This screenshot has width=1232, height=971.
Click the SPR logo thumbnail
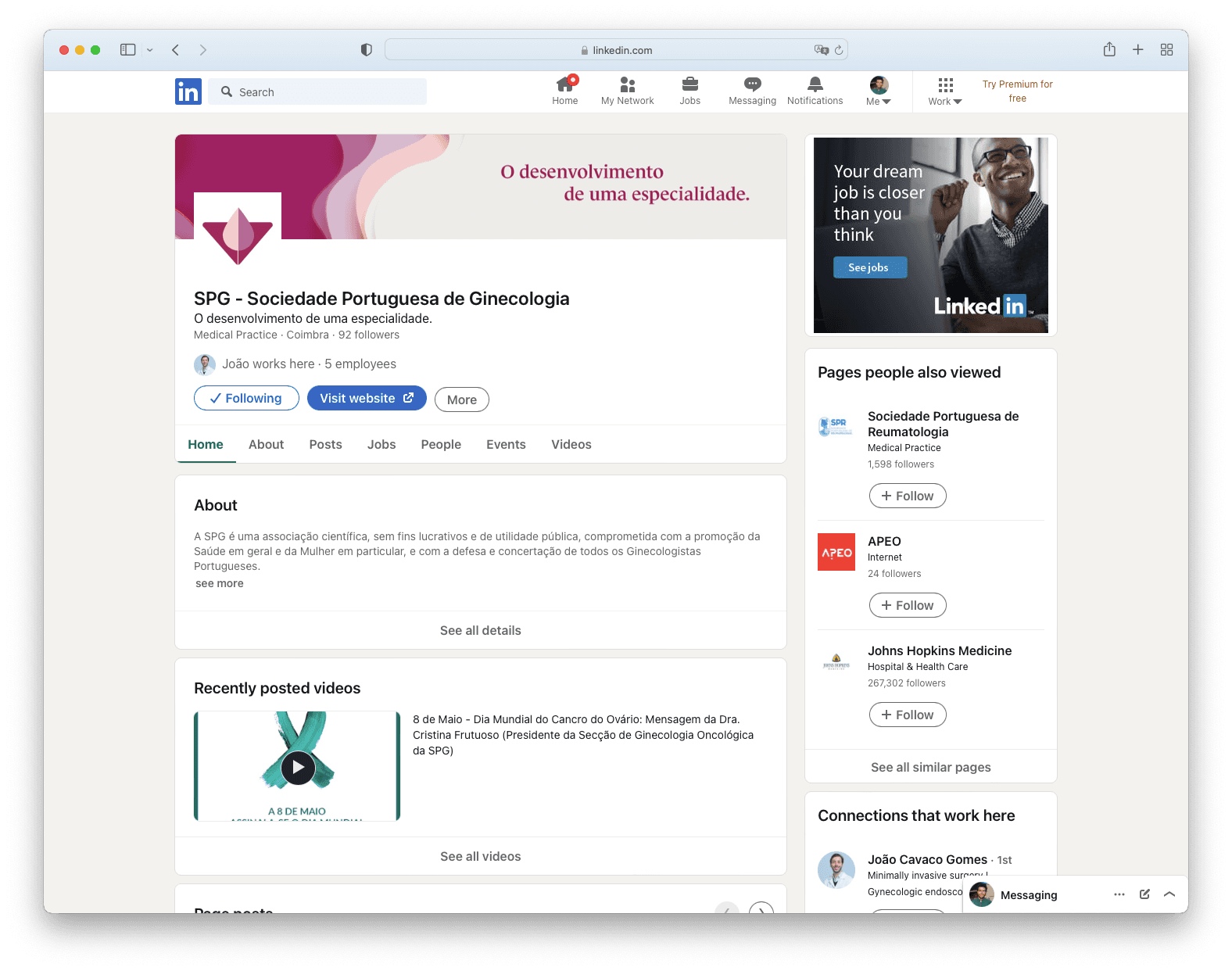pos(836,427)
